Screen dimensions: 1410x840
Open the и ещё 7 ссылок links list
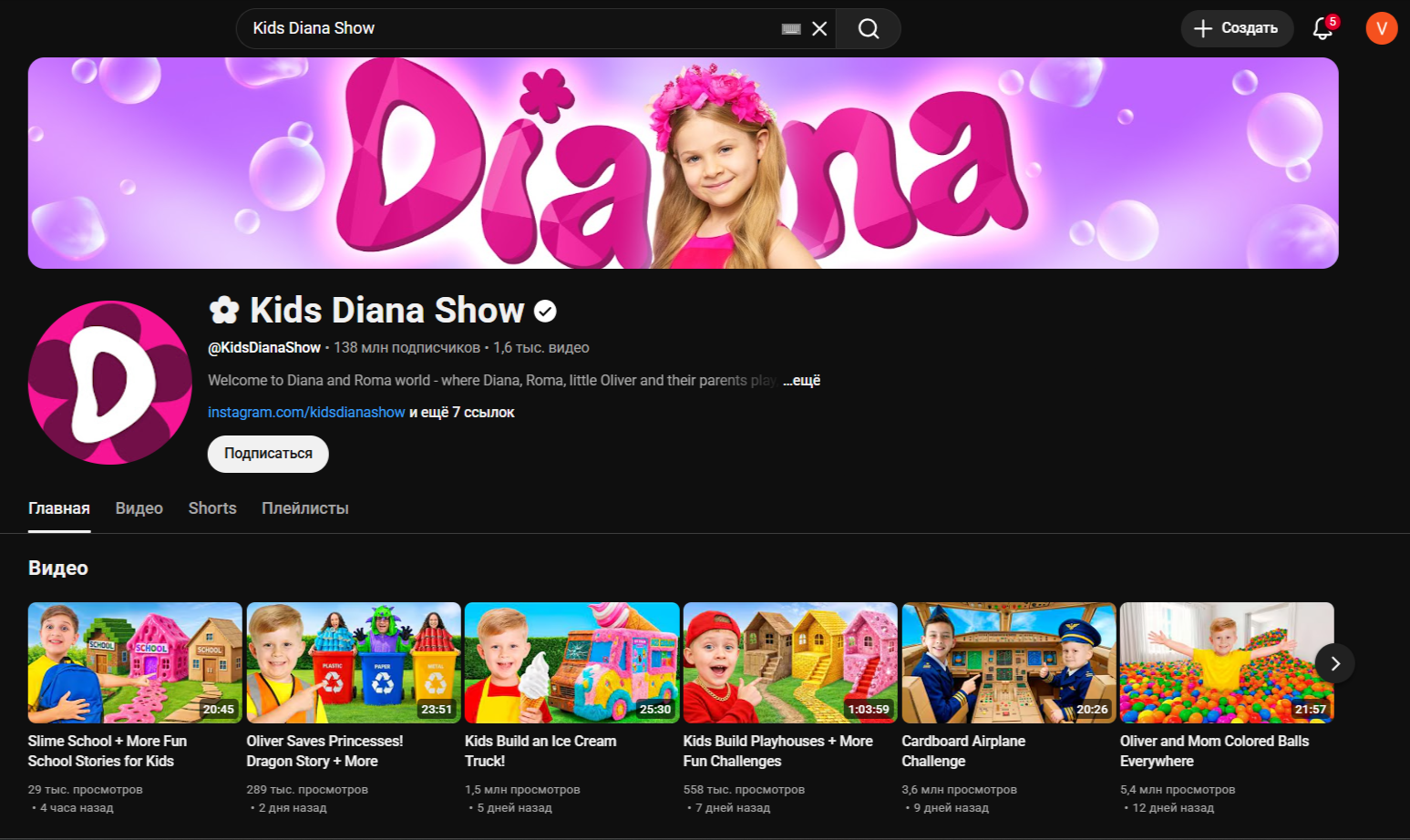(462, 412)
